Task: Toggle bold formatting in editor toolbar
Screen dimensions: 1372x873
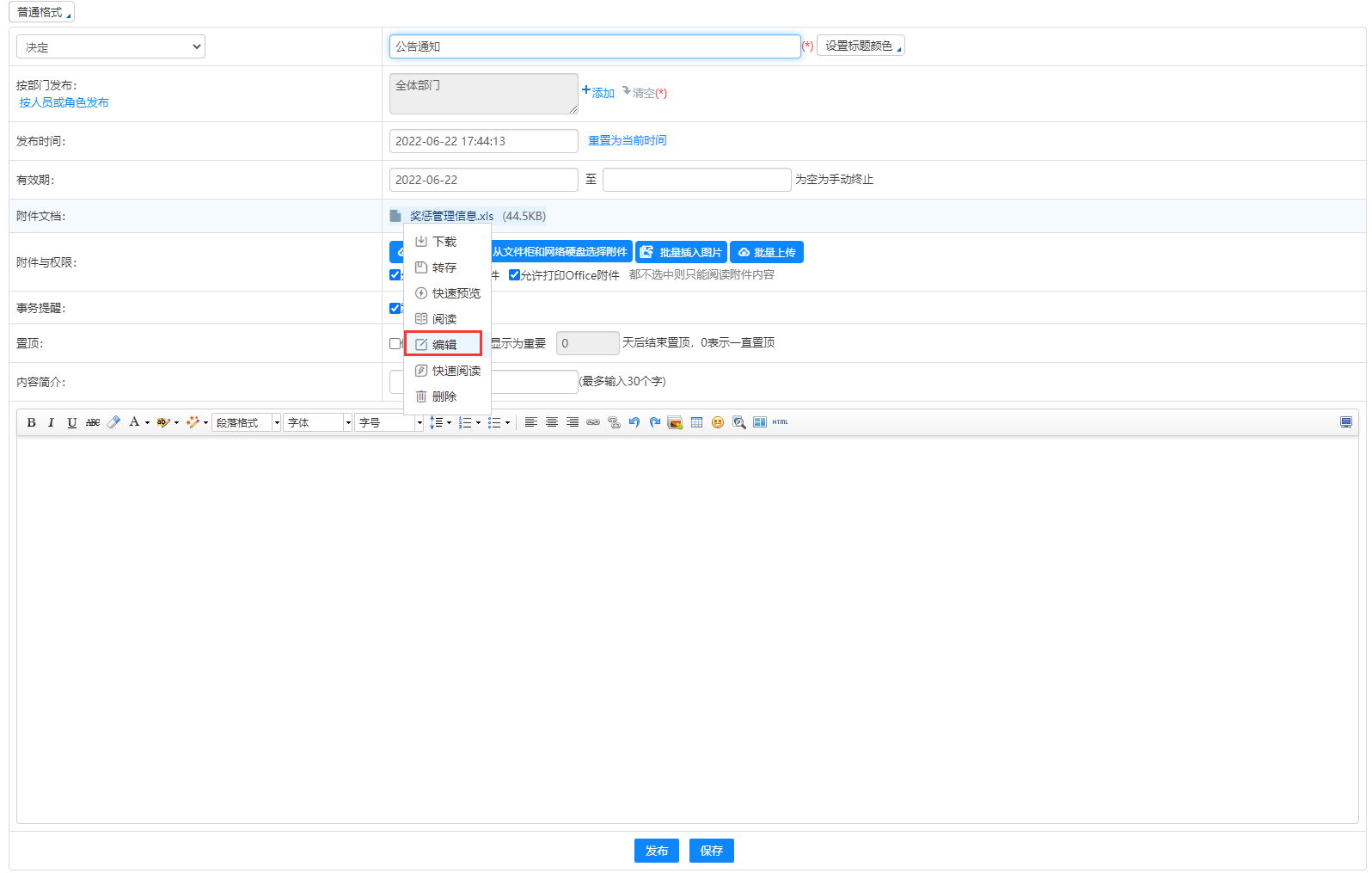Action: [x=32, y=422]
